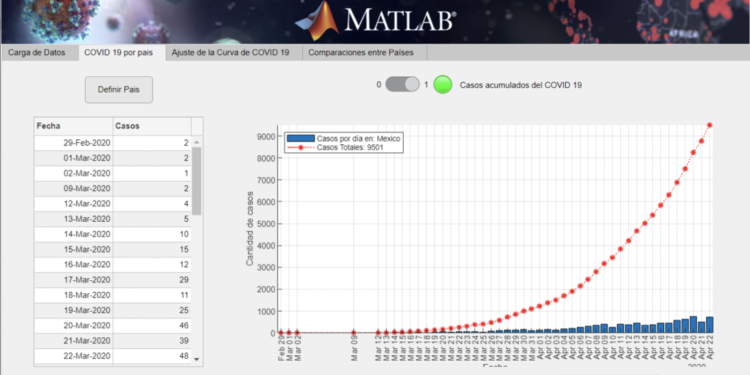Click cases value 25 for 19-Mar-2020
This screenshot has height=375, width=750.
152,310
